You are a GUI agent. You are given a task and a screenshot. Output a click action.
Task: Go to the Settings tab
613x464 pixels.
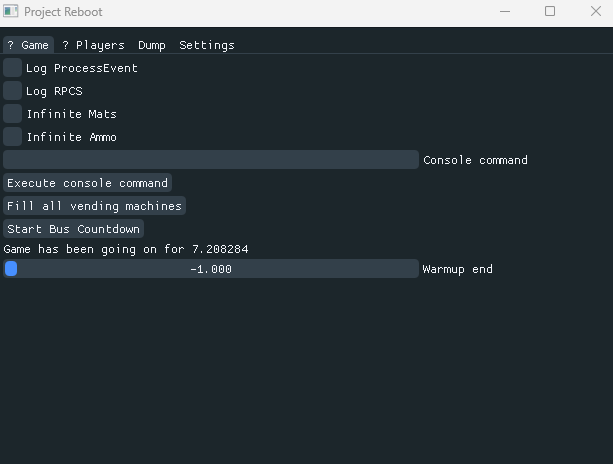pos(207,45)
